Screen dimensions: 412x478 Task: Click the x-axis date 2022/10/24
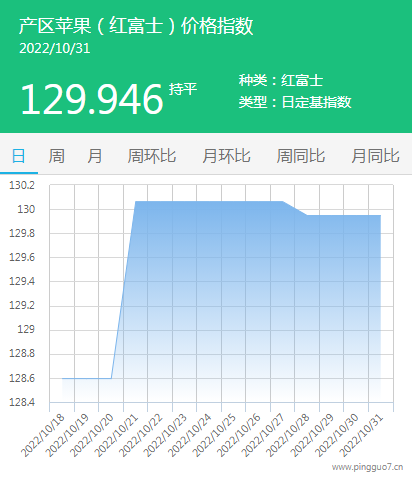[x=190, y=435]
